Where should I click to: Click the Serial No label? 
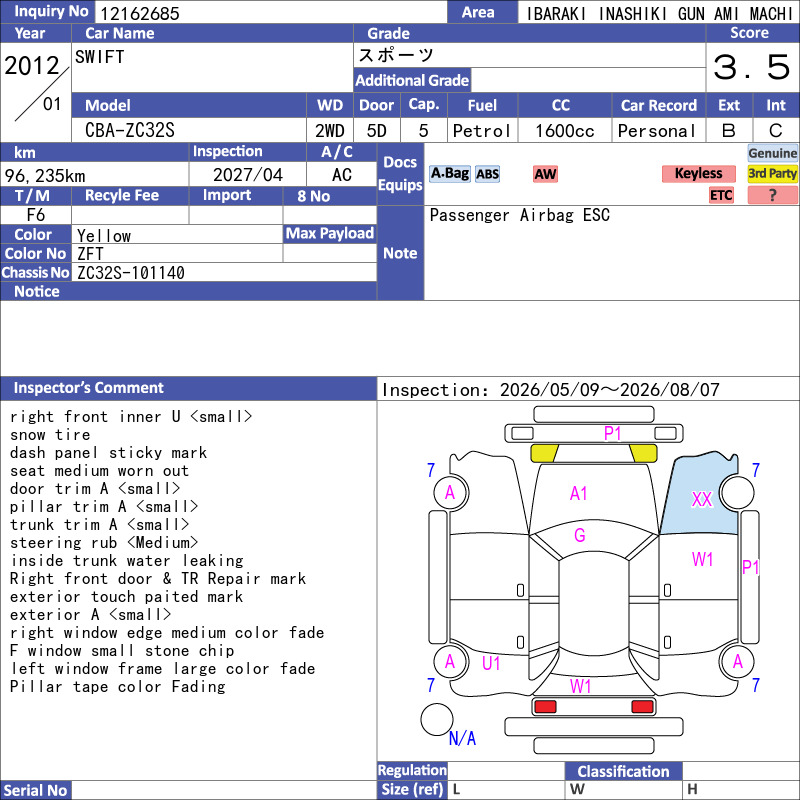tap(35, 790)
